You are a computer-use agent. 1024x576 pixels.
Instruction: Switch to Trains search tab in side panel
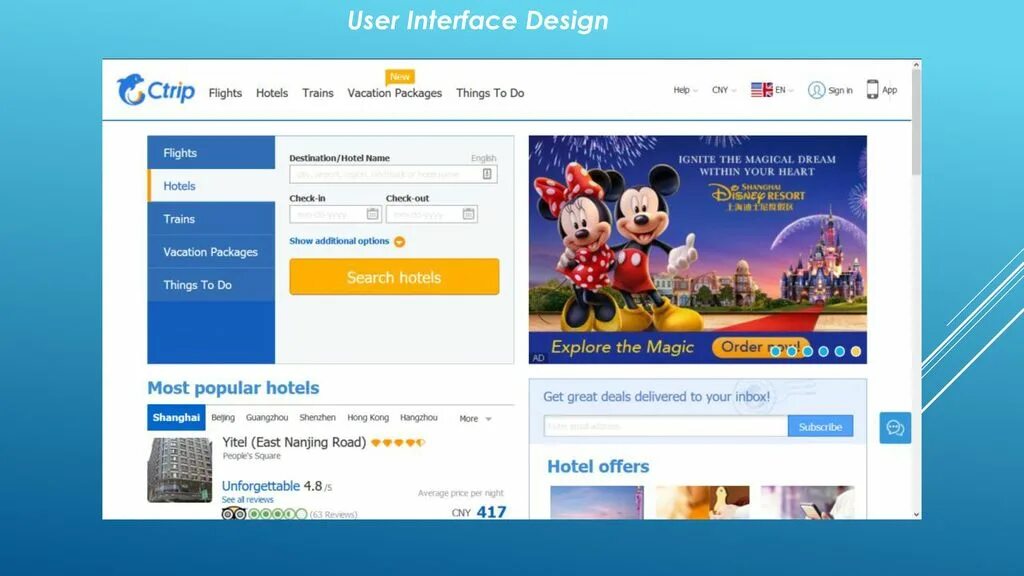point(211,219)
